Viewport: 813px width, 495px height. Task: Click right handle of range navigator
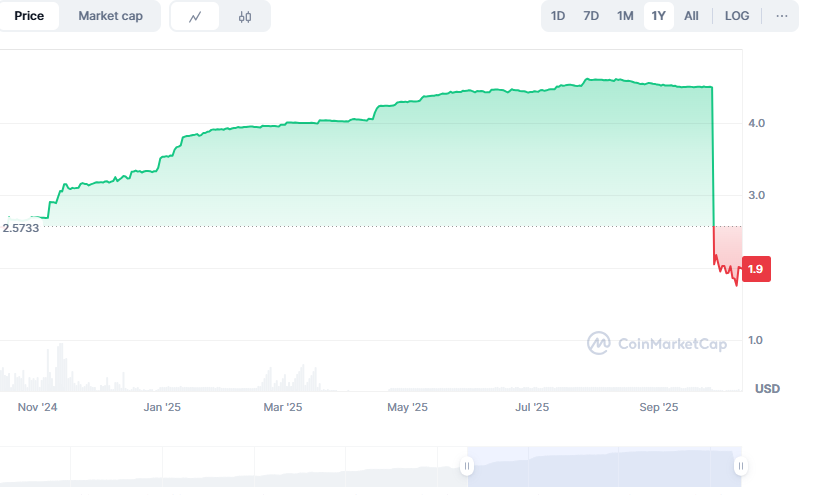pos(740,466)
